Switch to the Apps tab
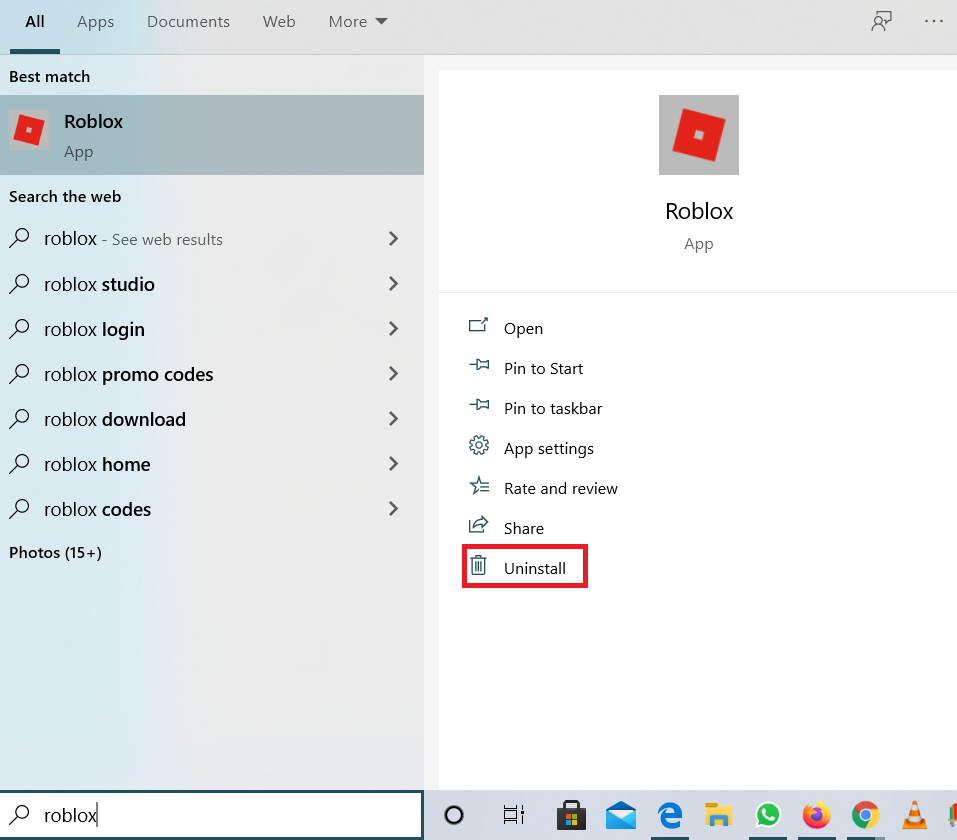The image size is (957, 840). click(95, 22)
